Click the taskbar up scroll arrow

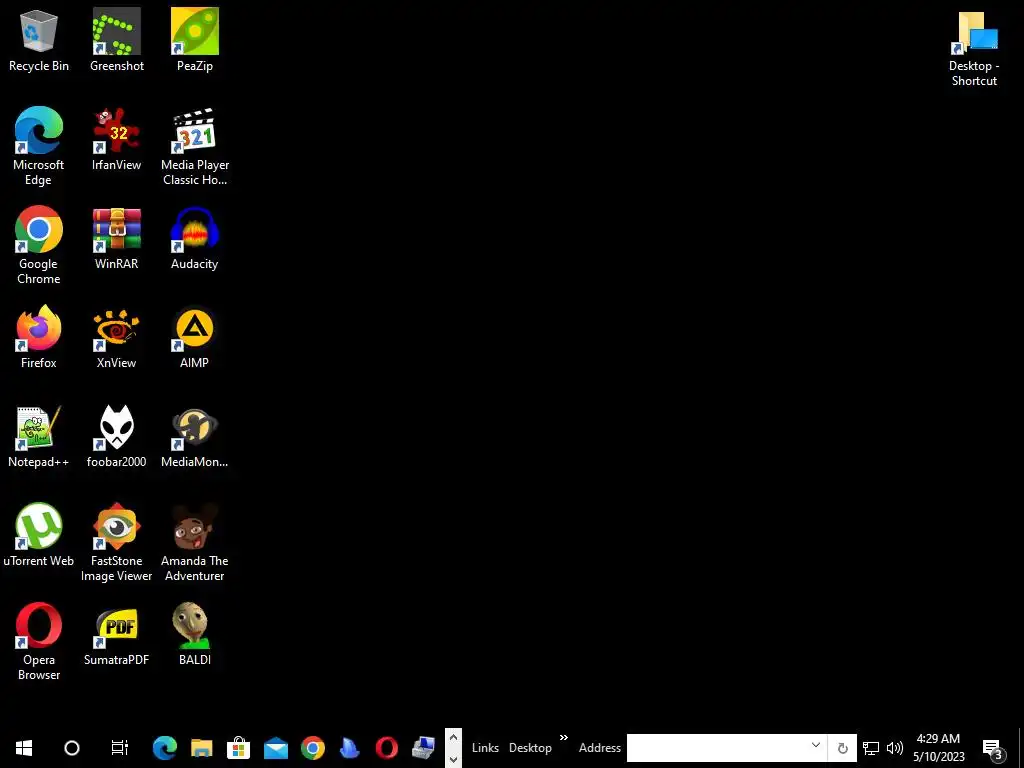[x=453, y=738]
